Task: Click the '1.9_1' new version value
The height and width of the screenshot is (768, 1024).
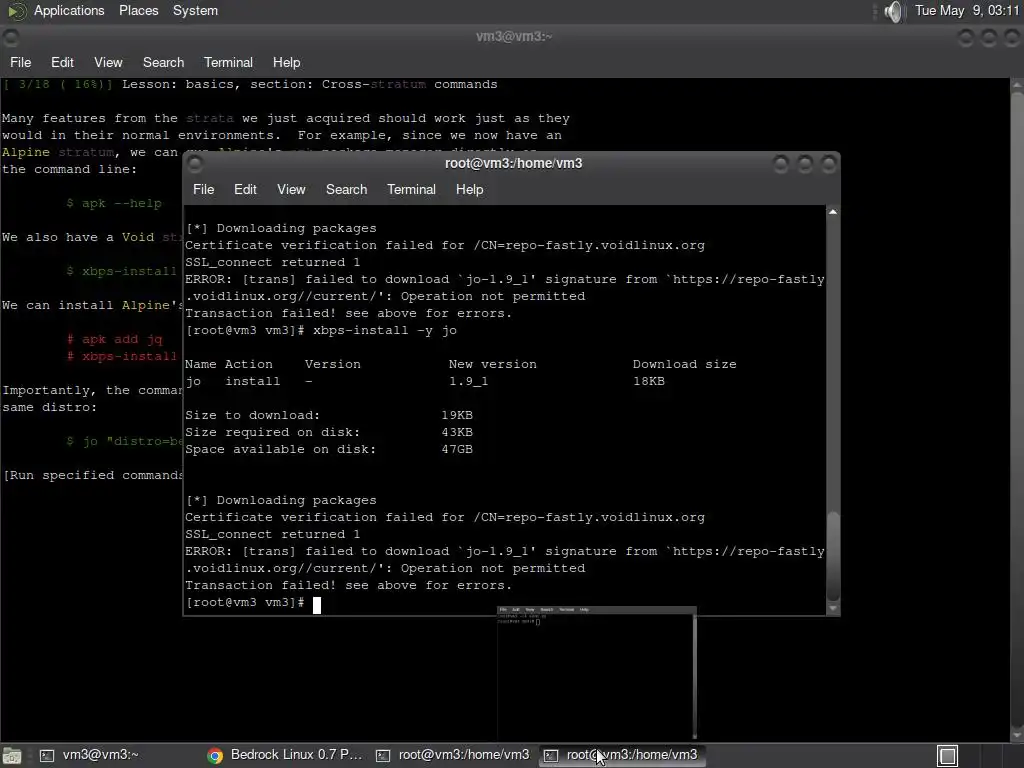Action: click(x=468, y=381)
